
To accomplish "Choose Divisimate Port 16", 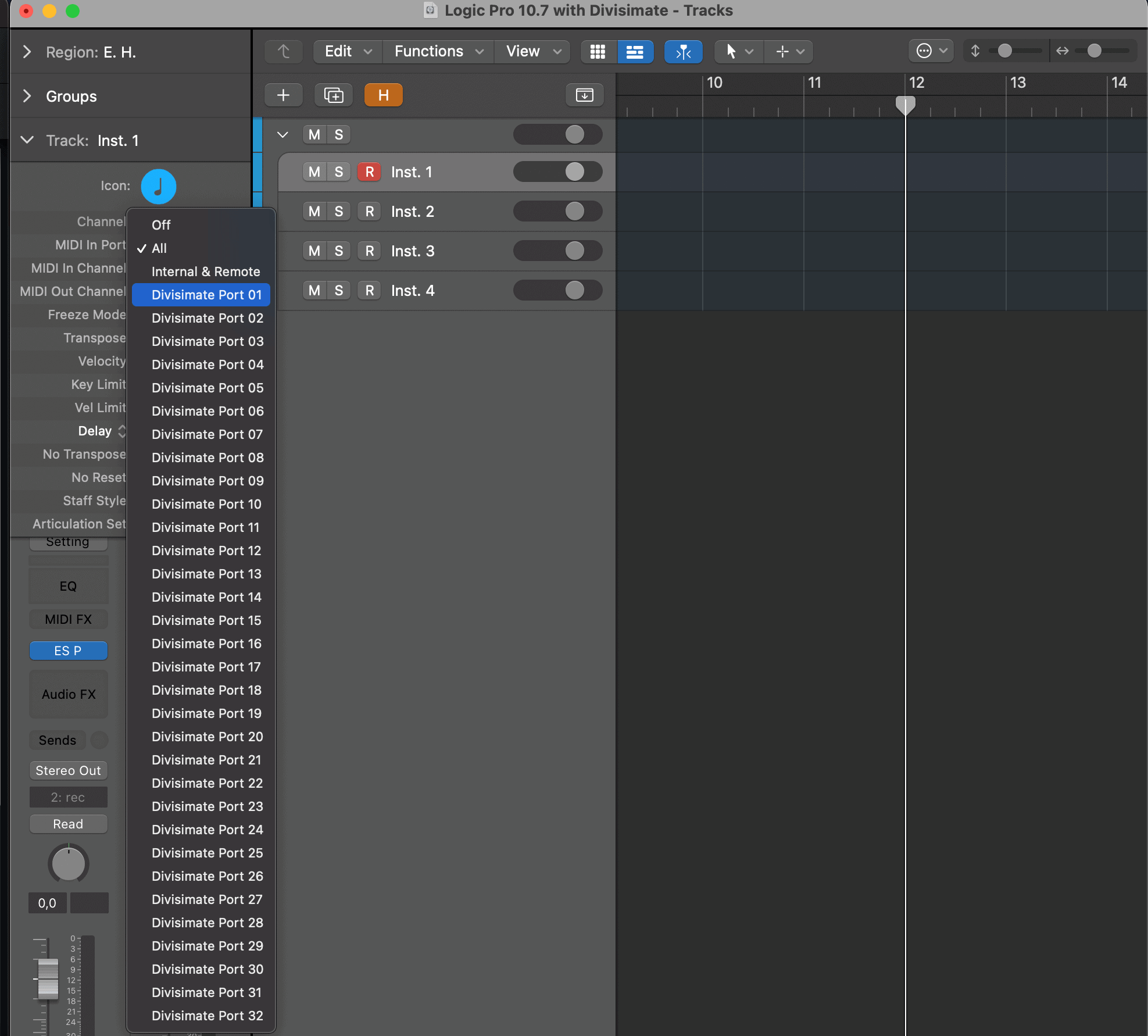I will (201, 644).
